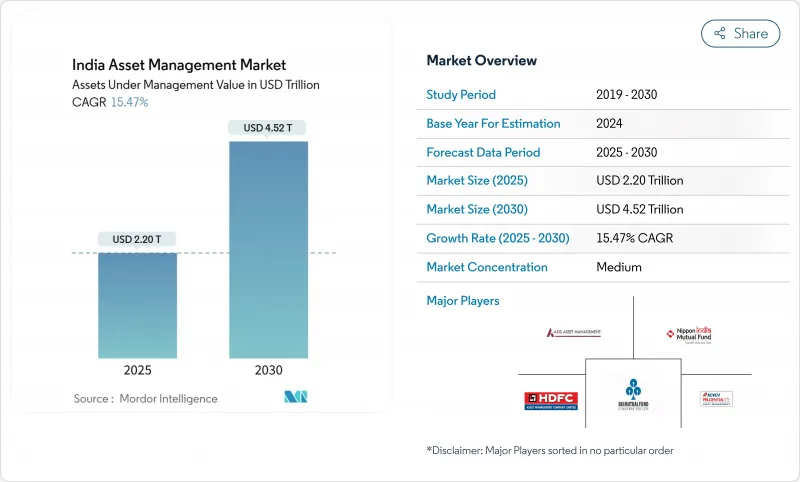Click the Share button
800x482 pixels.
click(740, 33)
